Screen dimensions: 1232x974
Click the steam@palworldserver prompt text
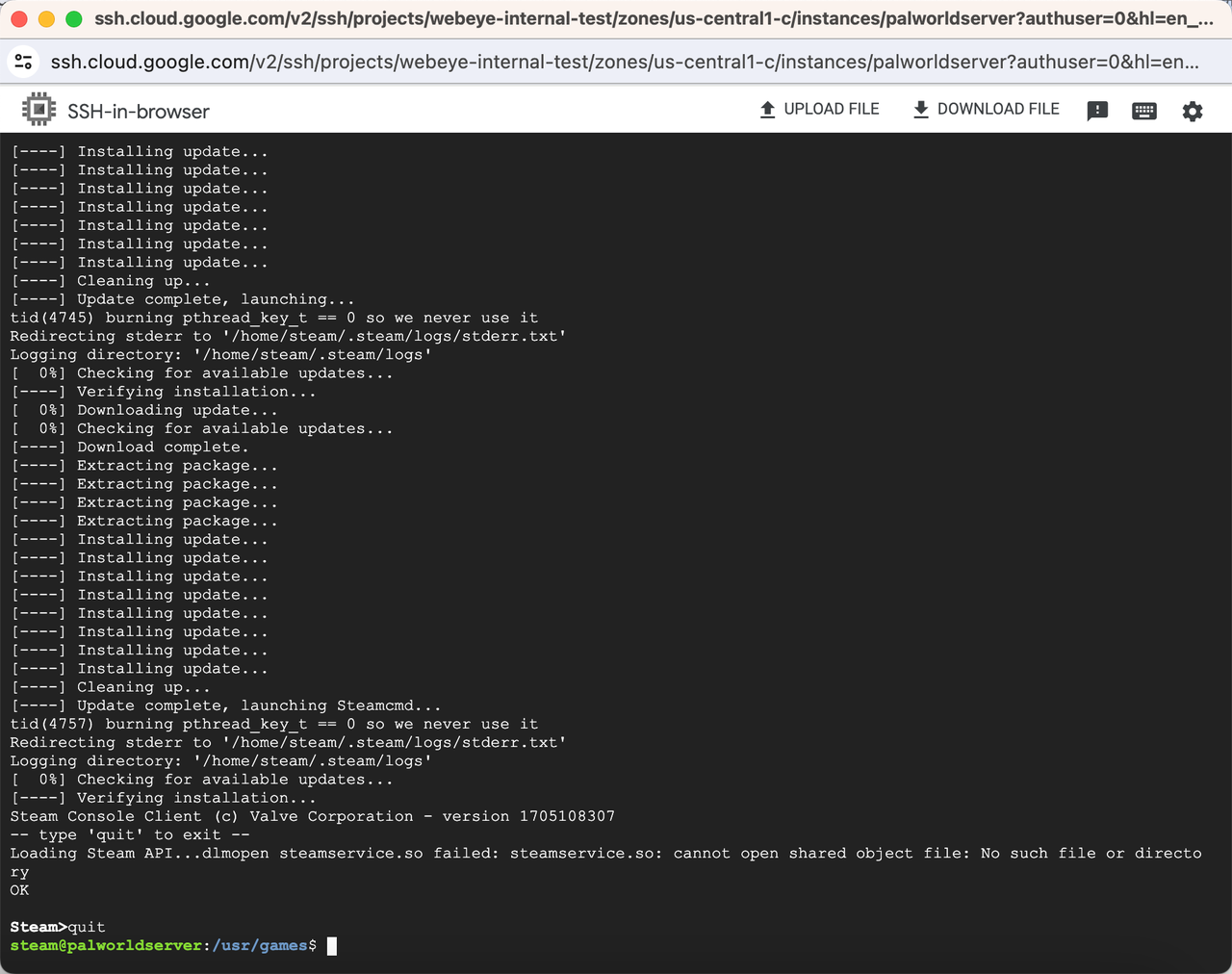106,946
